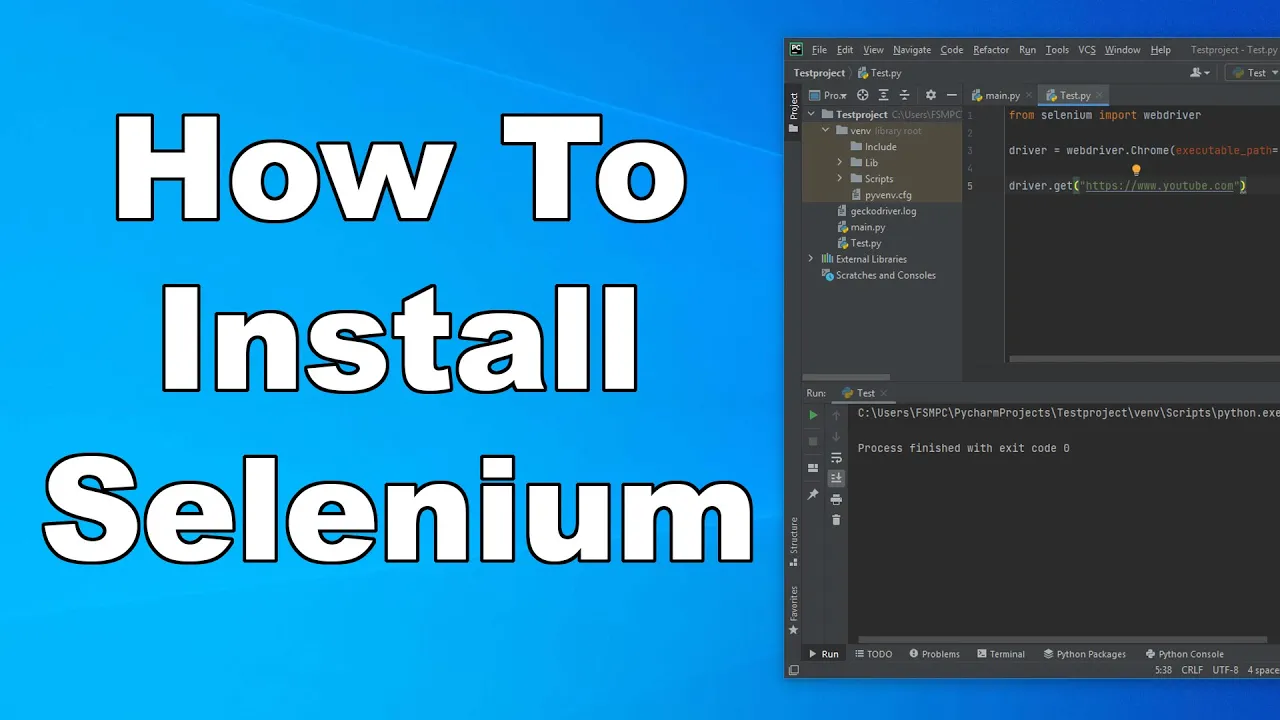Screen dimensions: 1280x720
Task: Open the Window menu
Action: tap(1122, 50)
